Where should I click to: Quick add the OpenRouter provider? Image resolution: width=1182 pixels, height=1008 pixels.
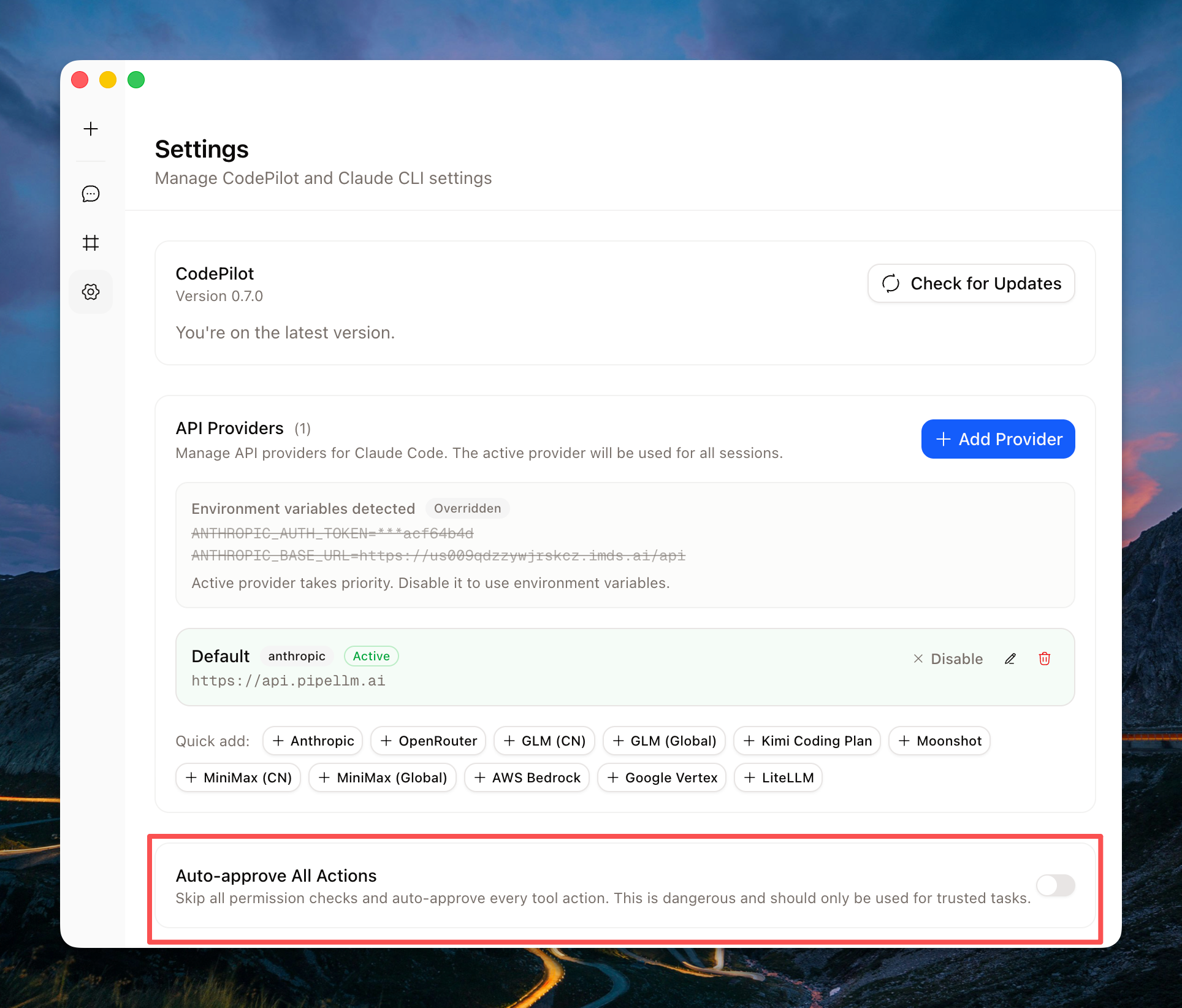(429, 741)
